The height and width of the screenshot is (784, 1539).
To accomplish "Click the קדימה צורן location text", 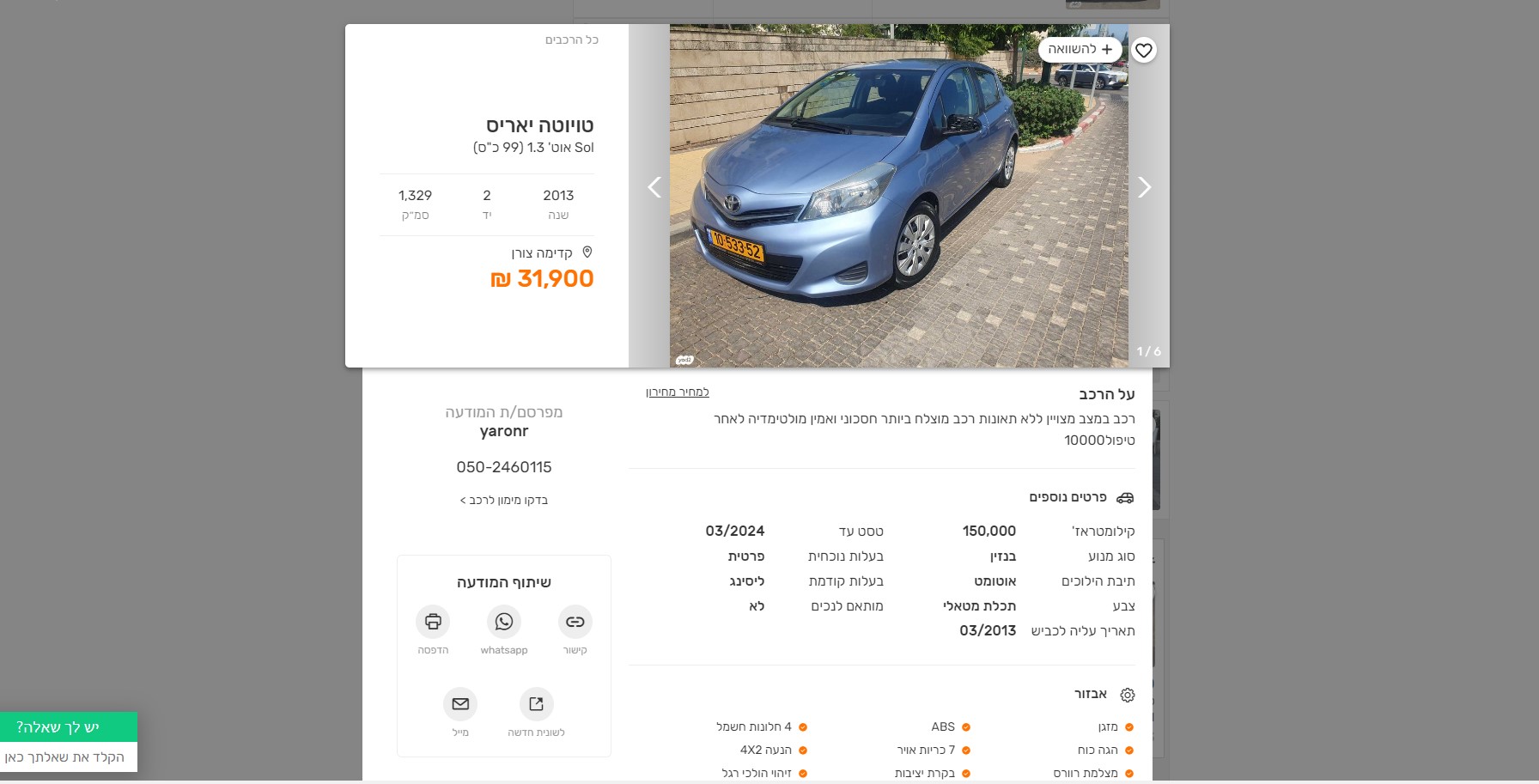I will click(x=542, y=253).
